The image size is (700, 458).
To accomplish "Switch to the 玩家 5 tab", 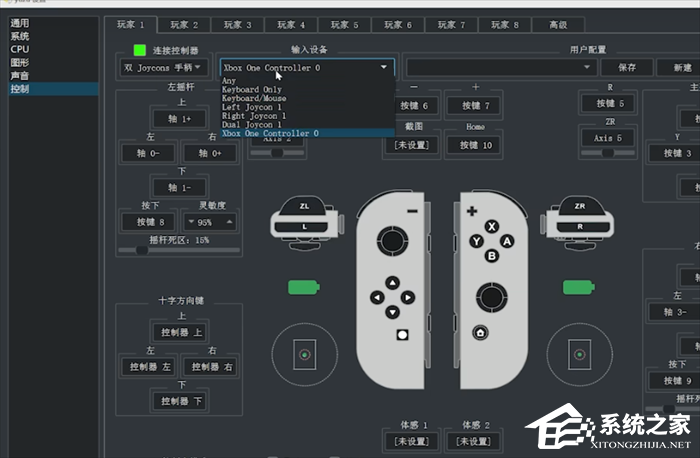I will click(x=344, y=25).
